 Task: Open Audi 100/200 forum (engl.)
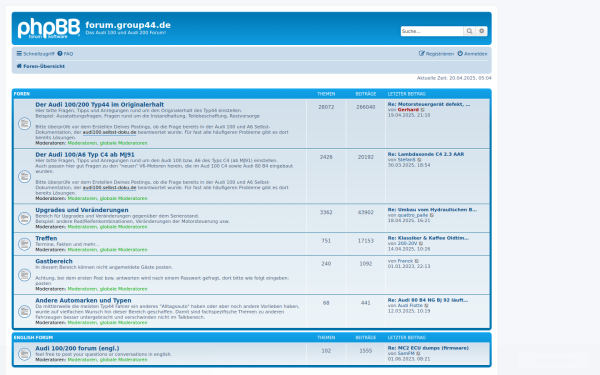[77, 348]
